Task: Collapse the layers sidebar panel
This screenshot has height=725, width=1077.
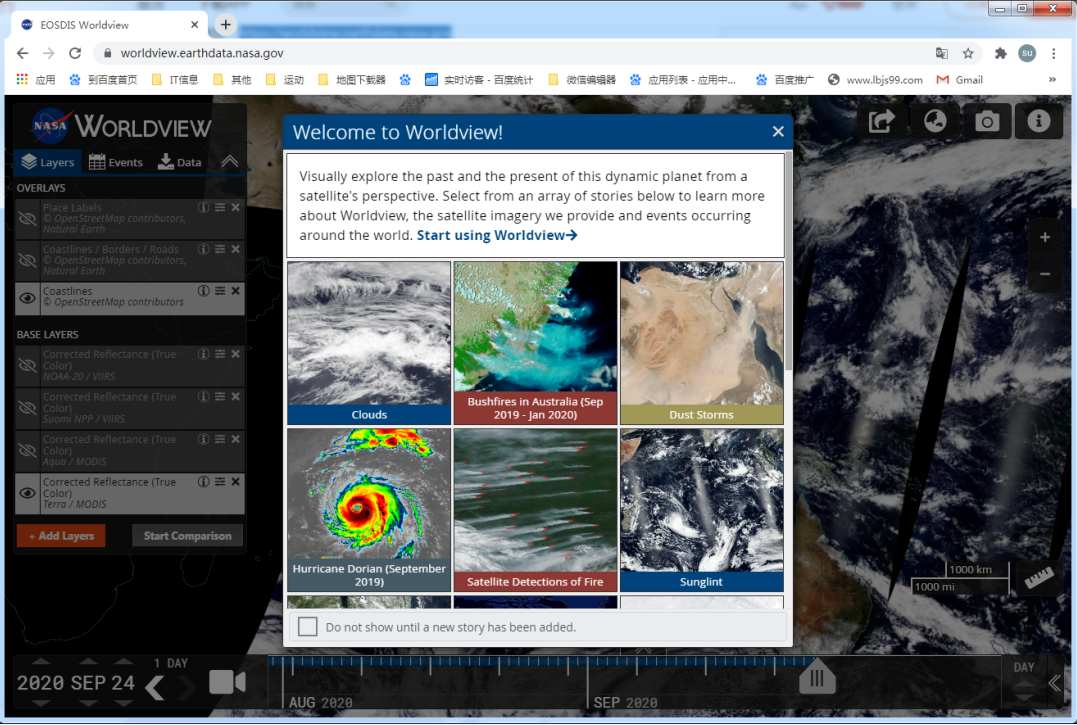Action: [230, 162]
